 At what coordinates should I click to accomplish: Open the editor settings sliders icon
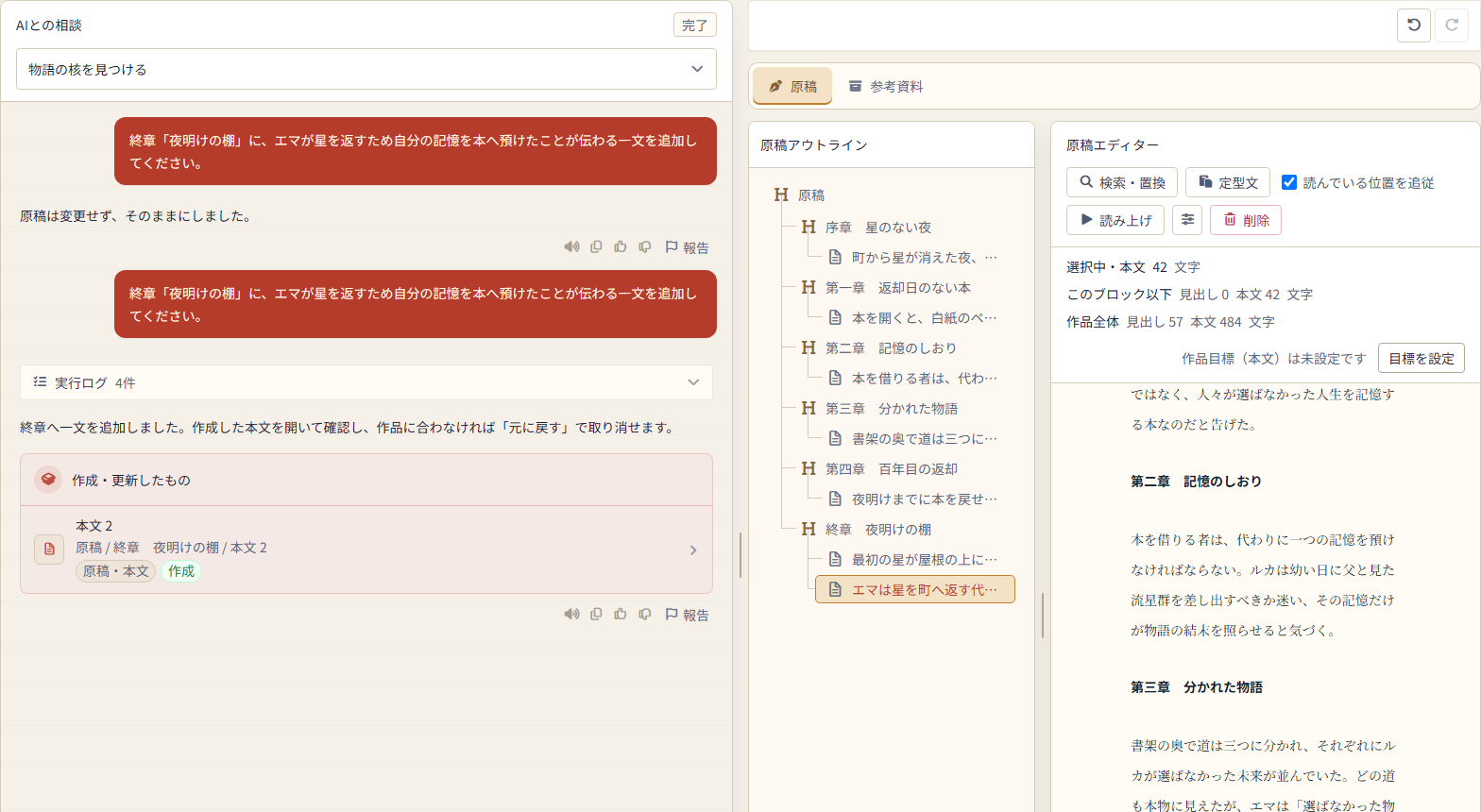tap(1187, 220)
